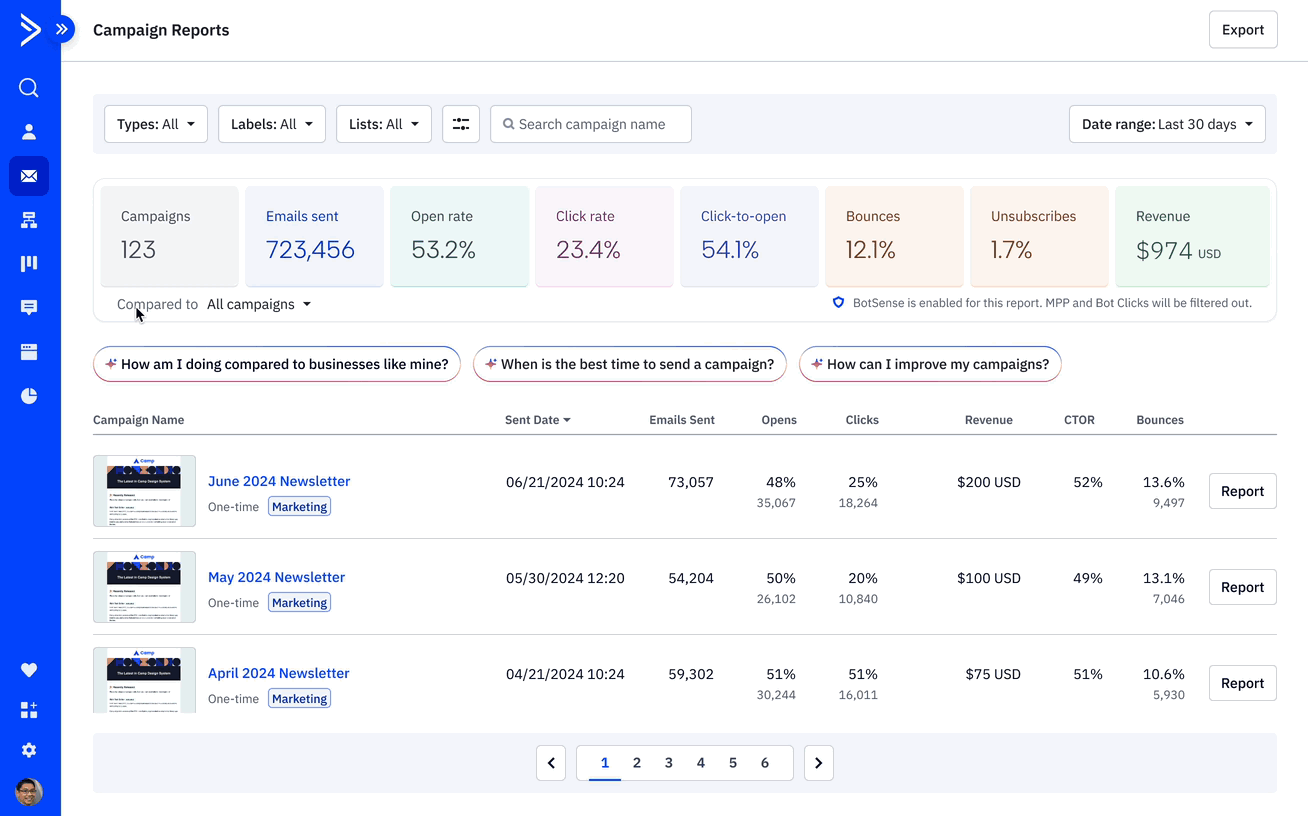View Deals using the kanban board icon
Viewport: 1308px width, 816px height.
pyautogui.click(x=28, y=263)
